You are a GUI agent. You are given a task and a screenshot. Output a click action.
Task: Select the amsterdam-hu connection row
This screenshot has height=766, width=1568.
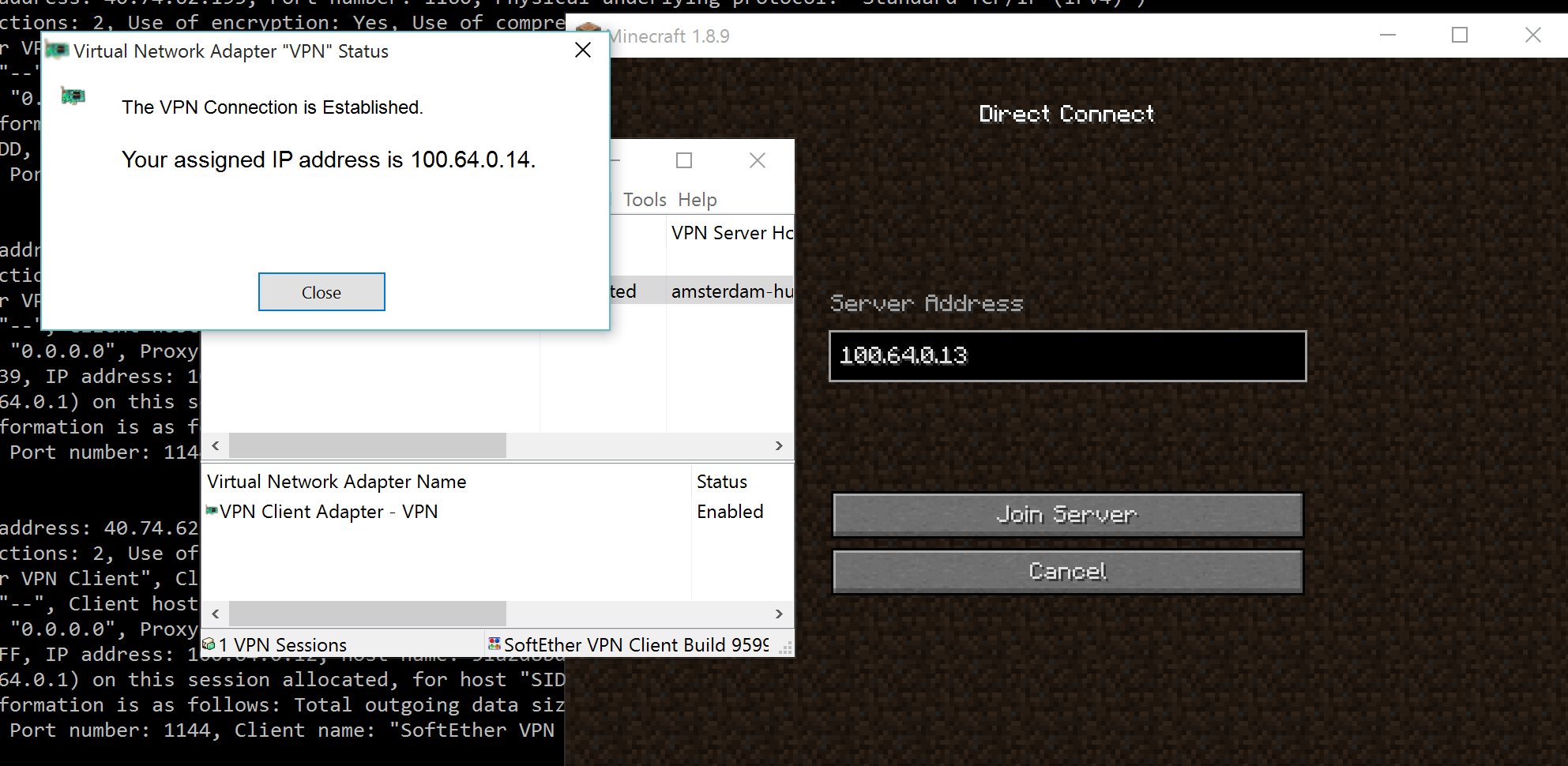click(x=701, y=291)
